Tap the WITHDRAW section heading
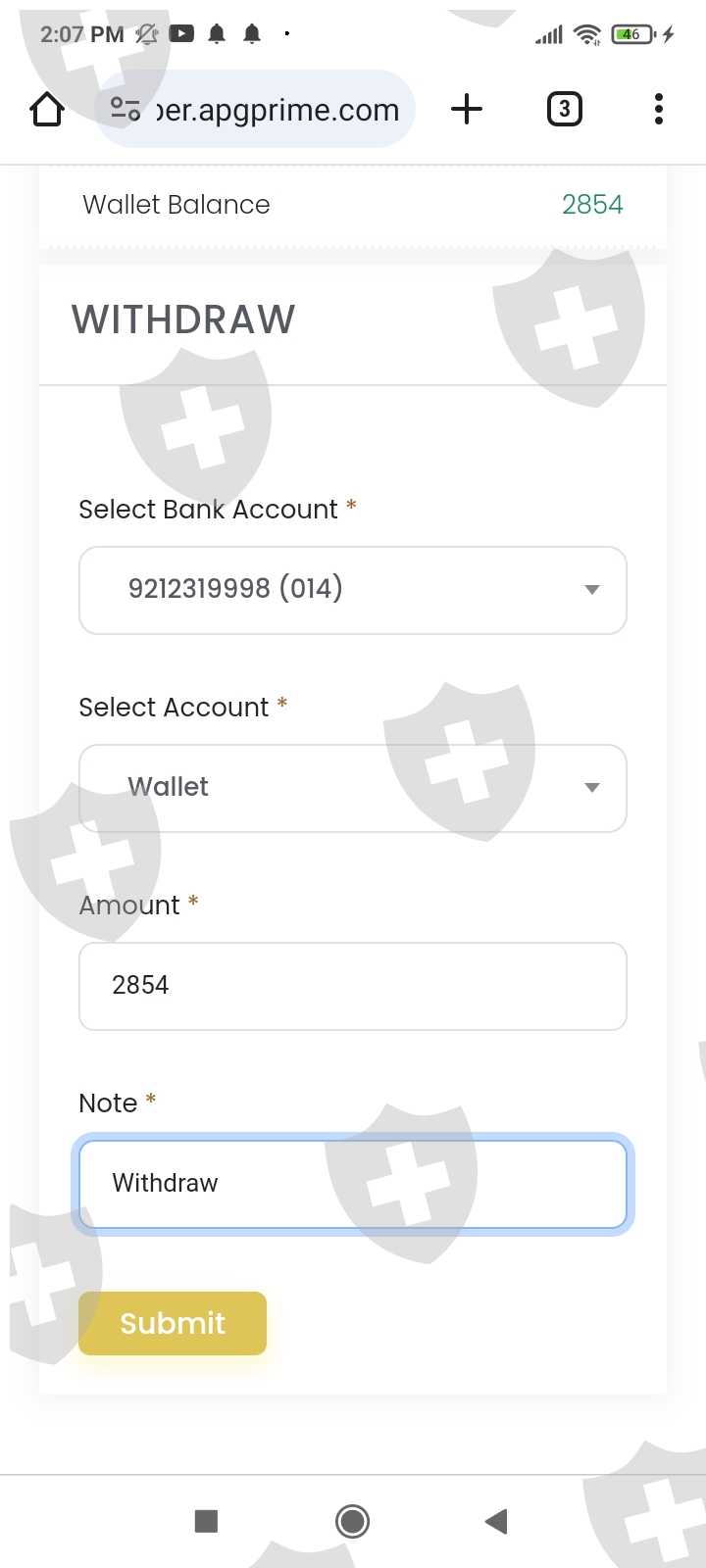This screenshot has height=1568, width=706. 183,319
